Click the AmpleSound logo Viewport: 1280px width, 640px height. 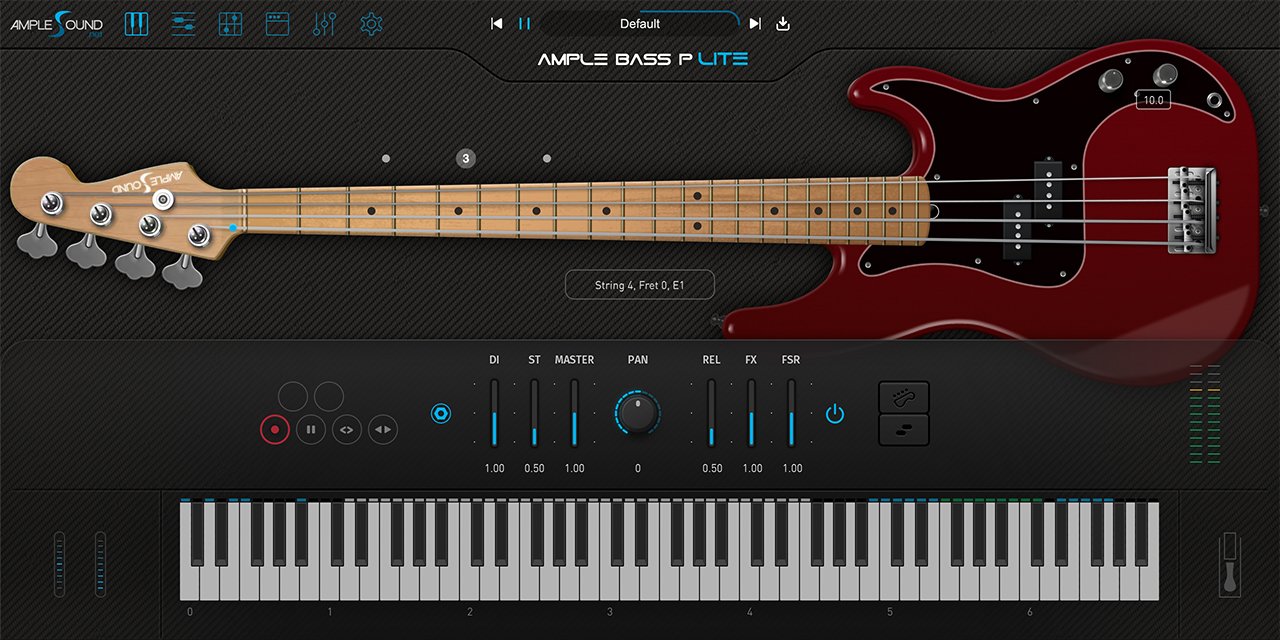coord(57,24)
